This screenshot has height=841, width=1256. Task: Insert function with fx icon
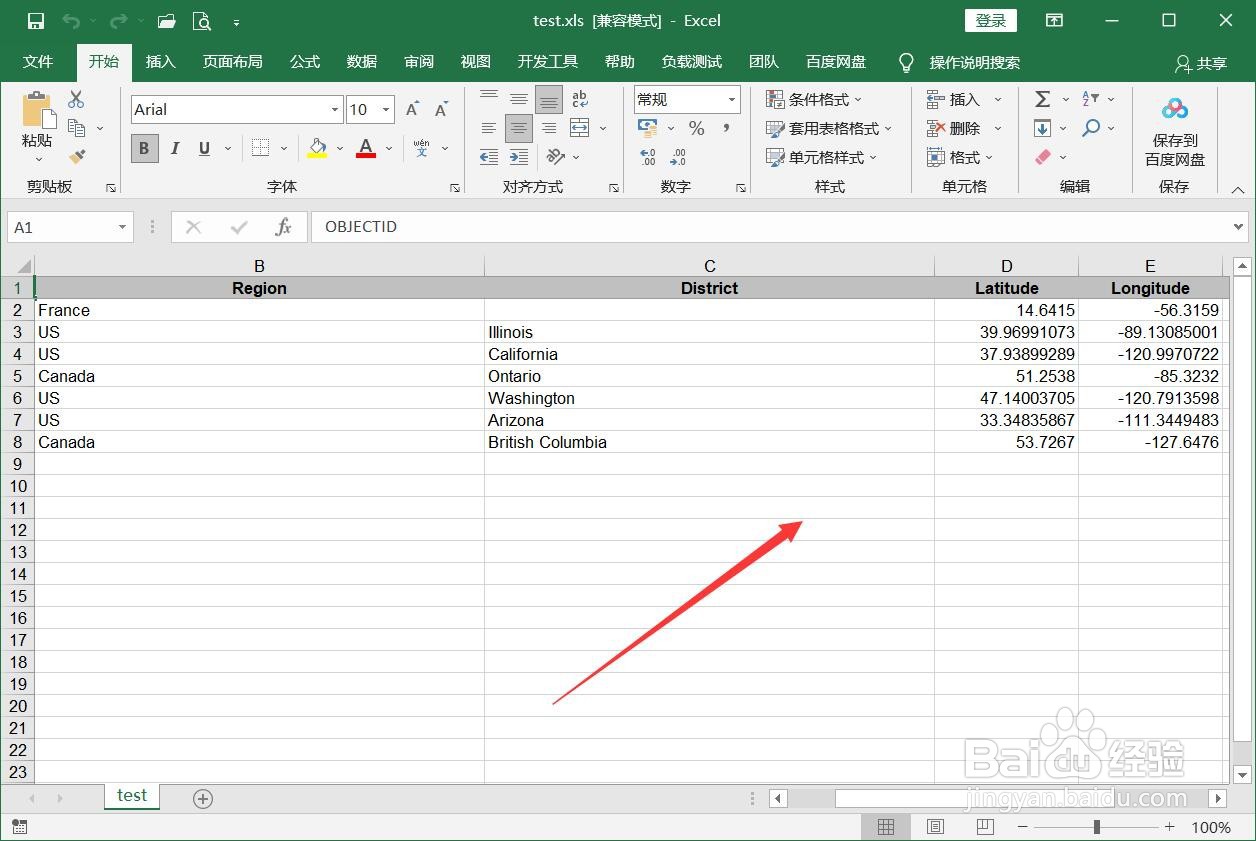[283, 227]
